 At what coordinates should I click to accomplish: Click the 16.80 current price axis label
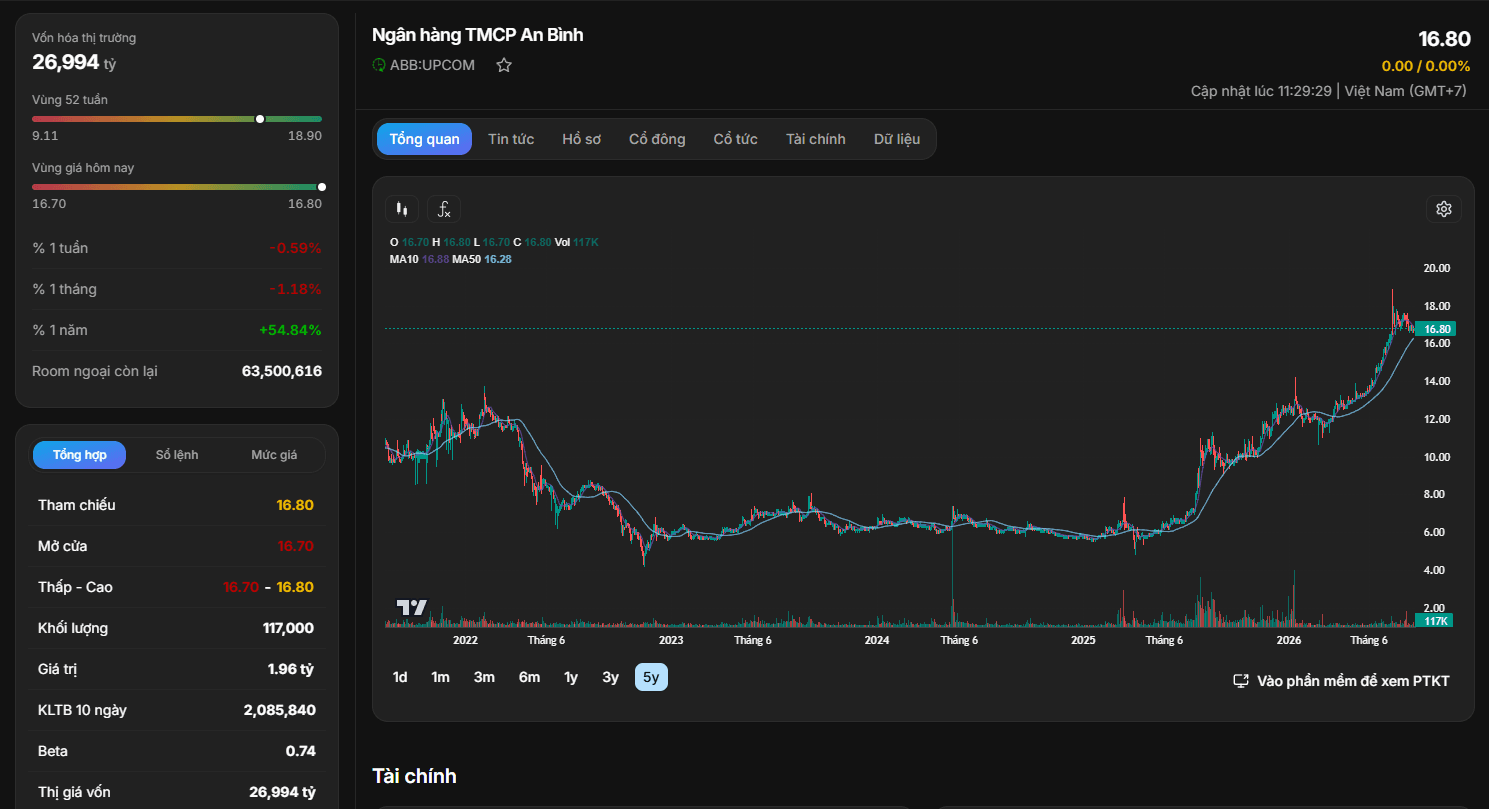(x=1434, y=329)
